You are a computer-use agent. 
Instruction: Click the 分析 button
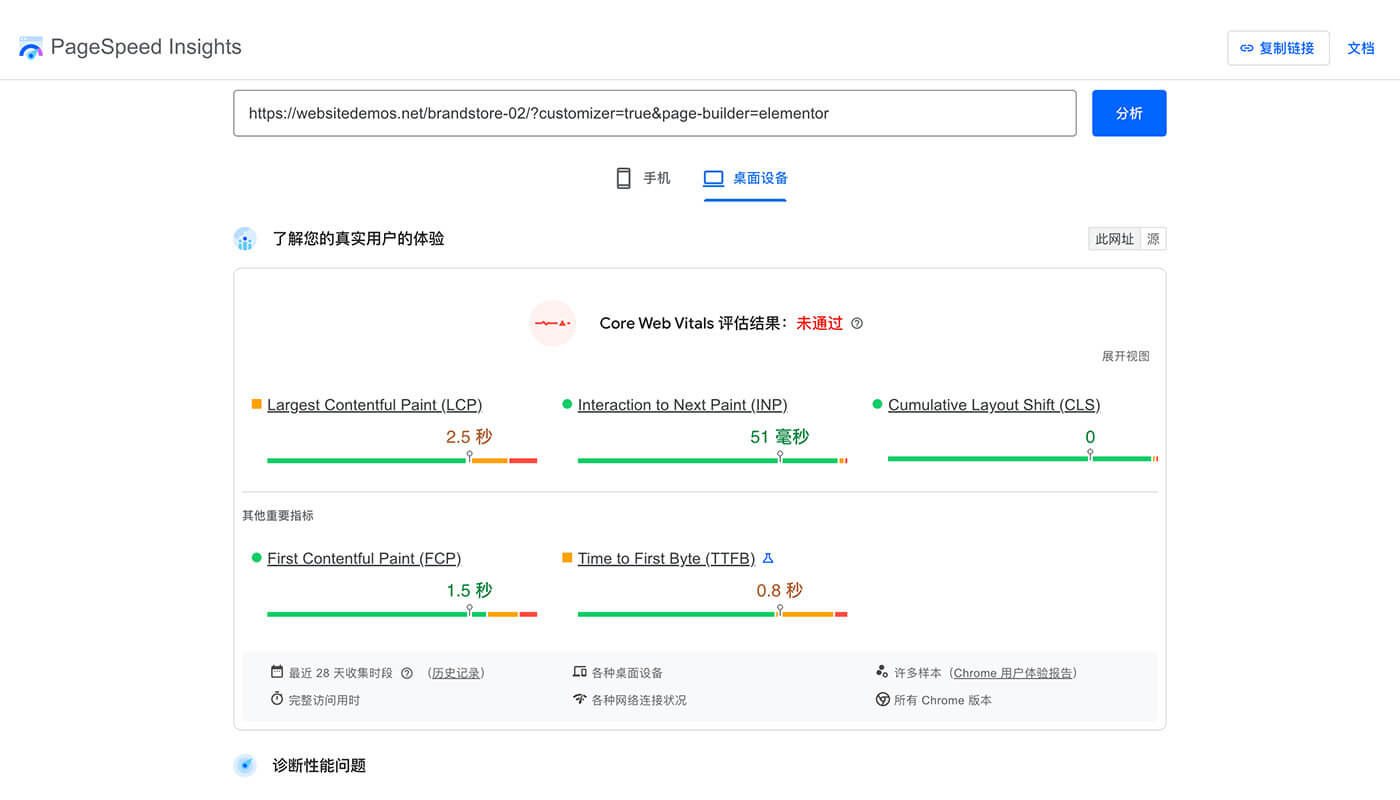click(x=1129, y=113)
